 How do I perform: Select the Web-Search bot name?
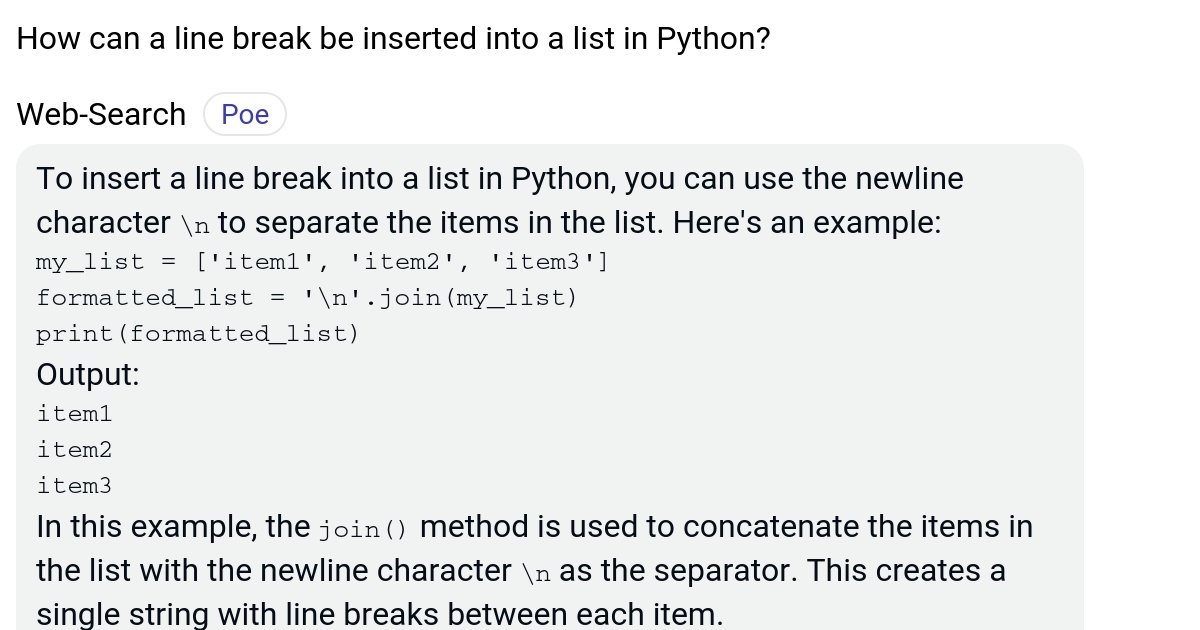(x=100, y=113)
